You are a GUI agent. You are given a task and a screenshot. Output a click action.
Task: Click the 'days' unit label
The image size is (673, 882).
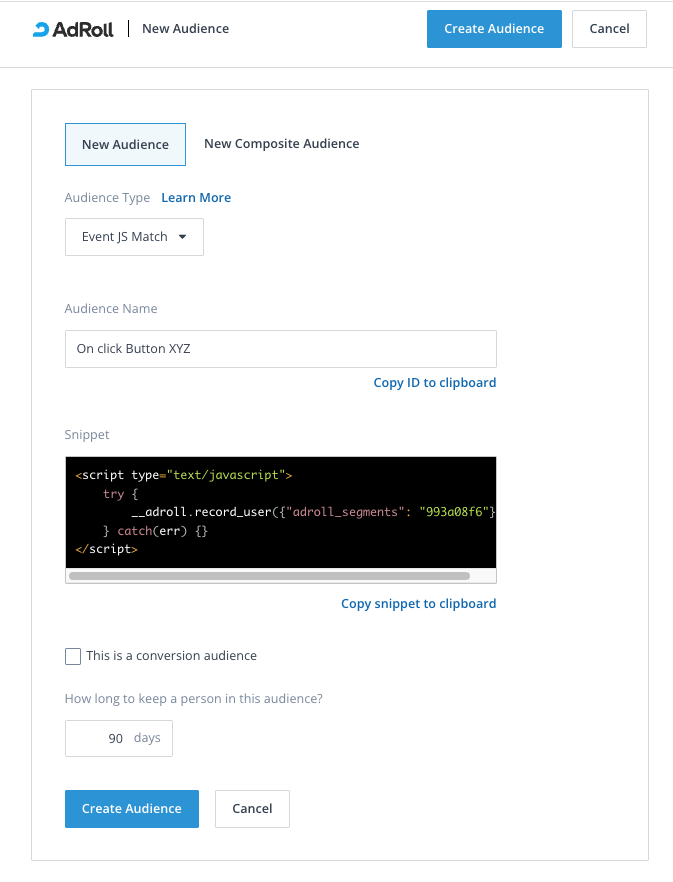(147, 738)
